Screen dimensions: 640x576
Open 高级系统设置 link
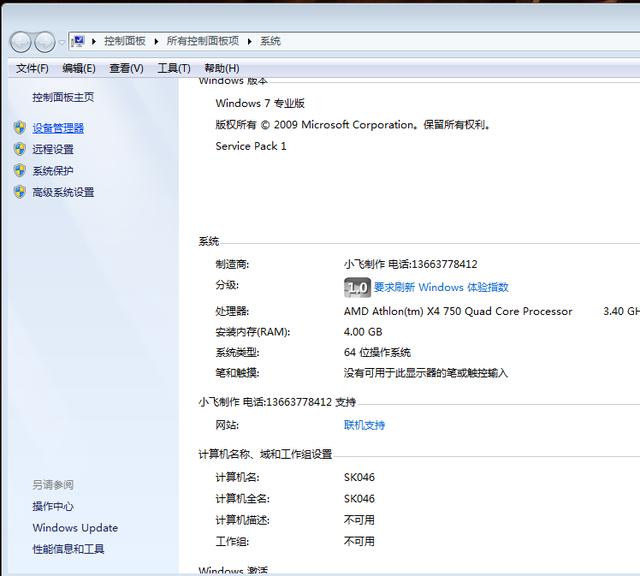tap(63, 192)
